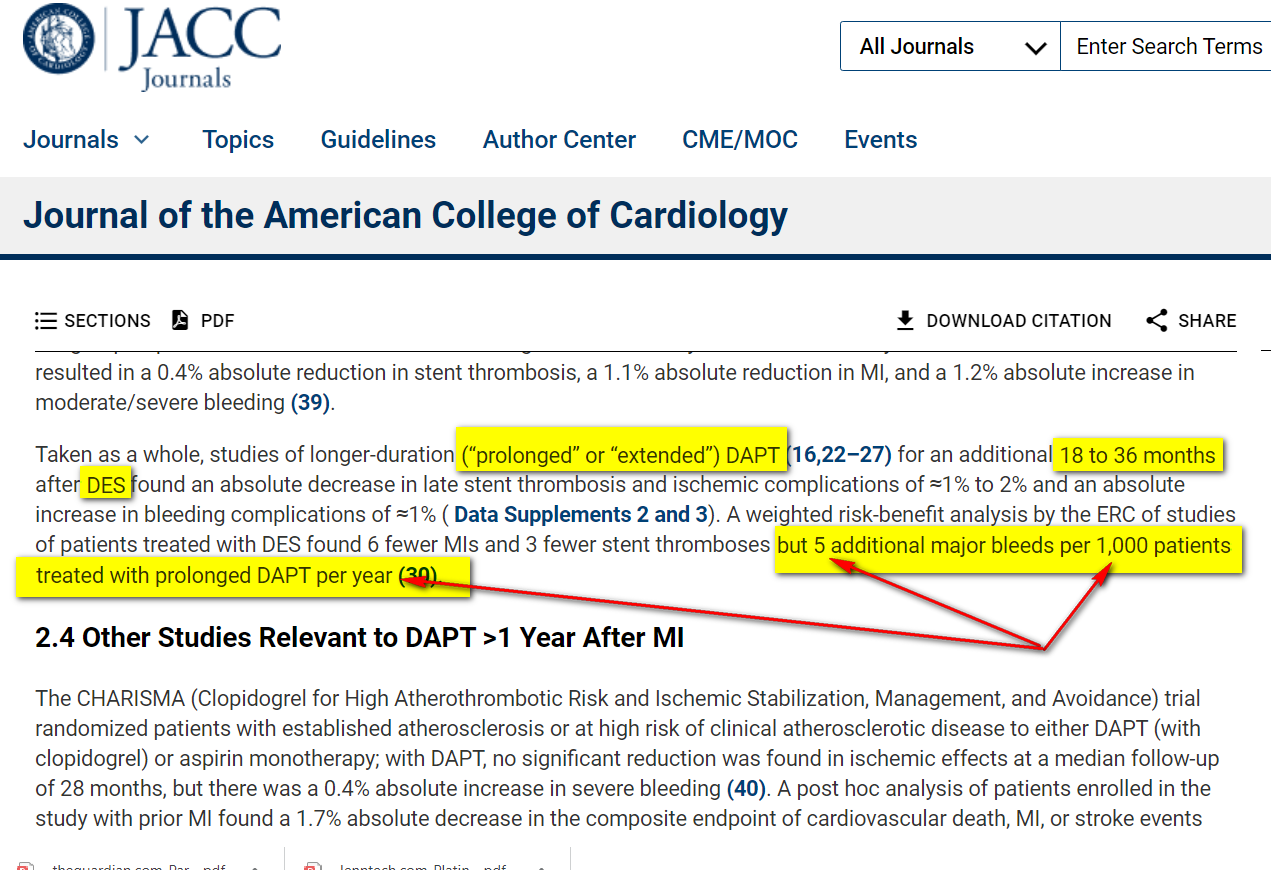Open reference link (39)
The width and height of the screenshot is (1271, 870).
click(x=311, y=403)
